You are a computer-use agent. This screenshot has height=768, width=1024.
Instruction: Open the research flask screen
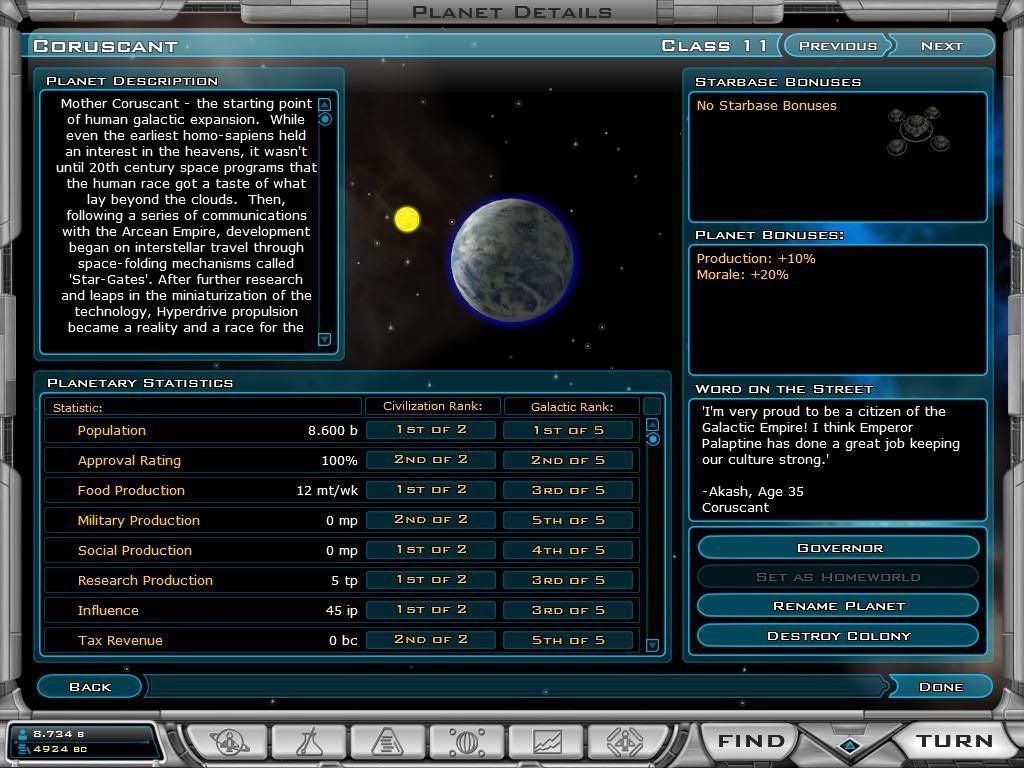click(x=310, y=743)
